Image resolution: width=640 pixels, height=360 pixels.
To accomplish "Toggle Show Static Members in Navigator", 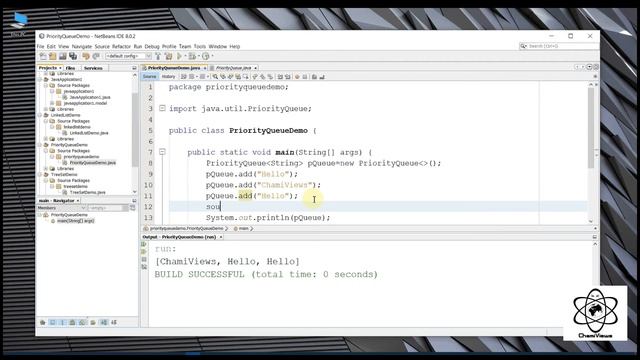I will [x=62, y=322].
